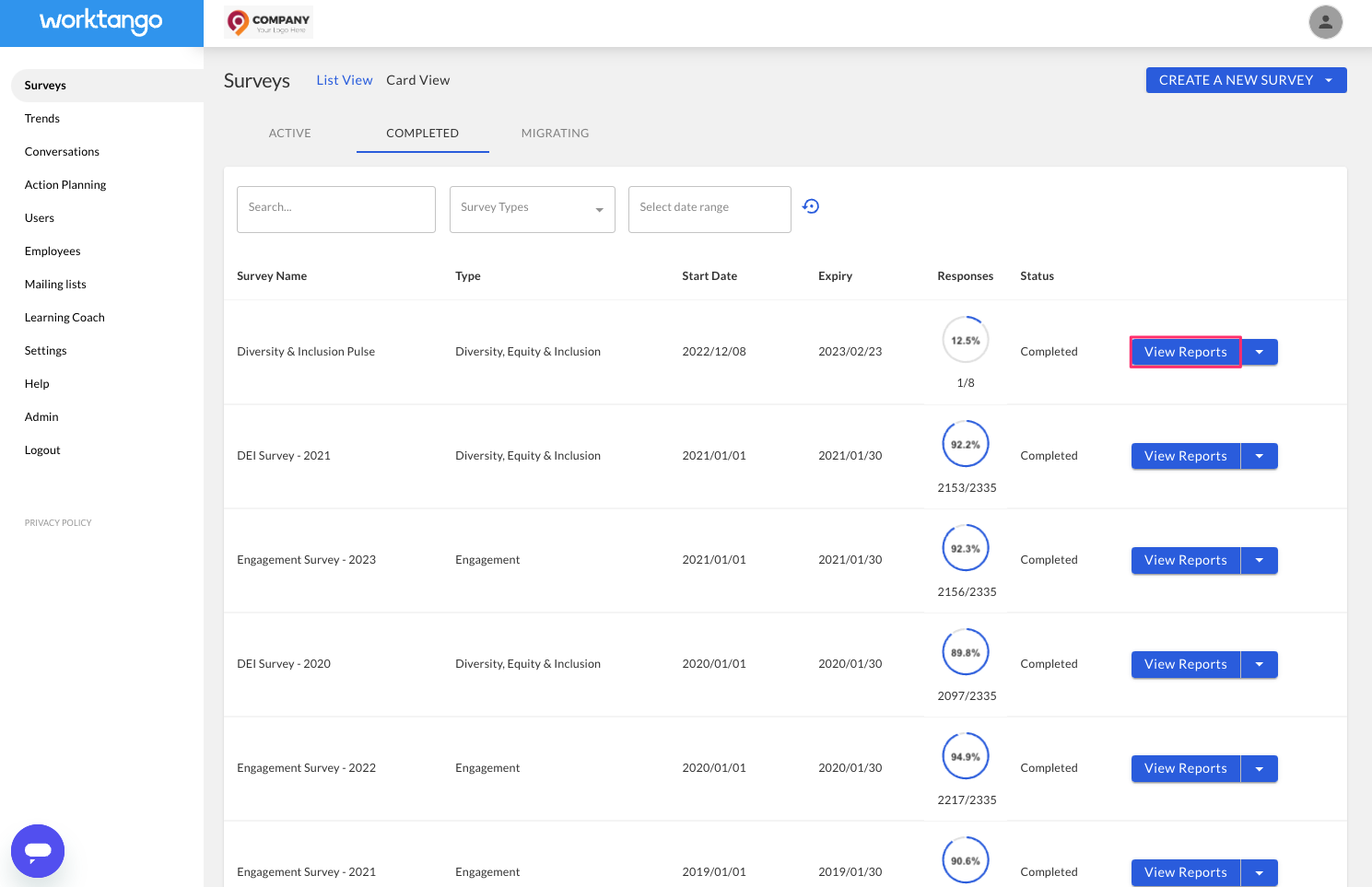Click the Search input field
The image size is (1372, 887).
pyautogui.click(x=335, y=209)
